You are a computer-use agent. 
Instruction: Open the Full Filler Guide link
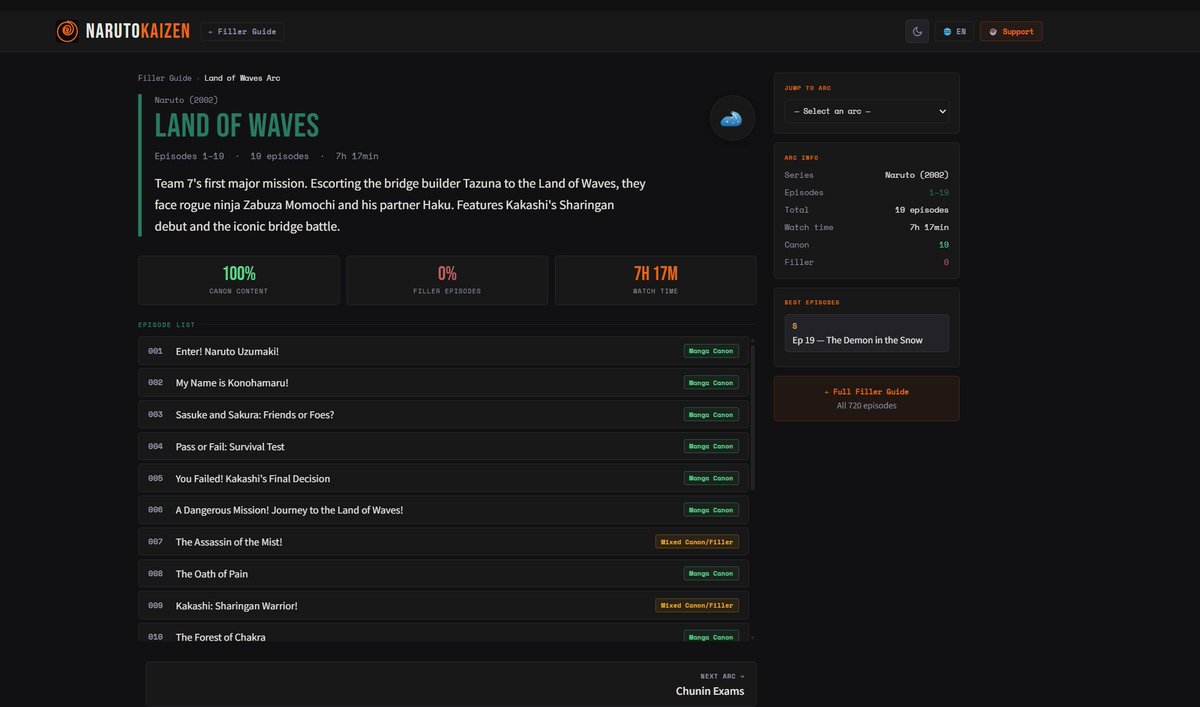pyautogui.click(x=867, y=398)
